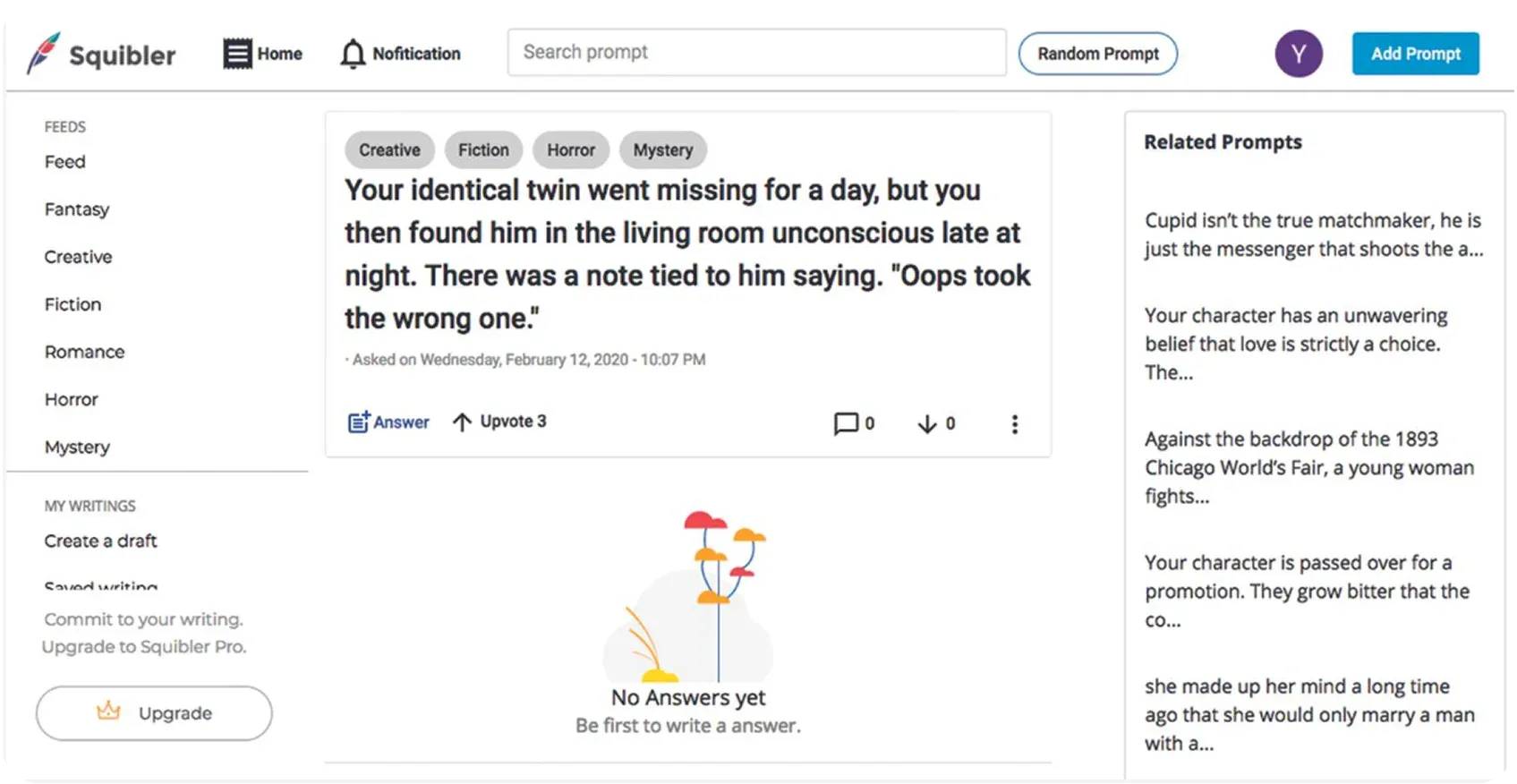
Task: Open the 1893 Chicago World's Fair prompt
Action: coord(1308,467)
